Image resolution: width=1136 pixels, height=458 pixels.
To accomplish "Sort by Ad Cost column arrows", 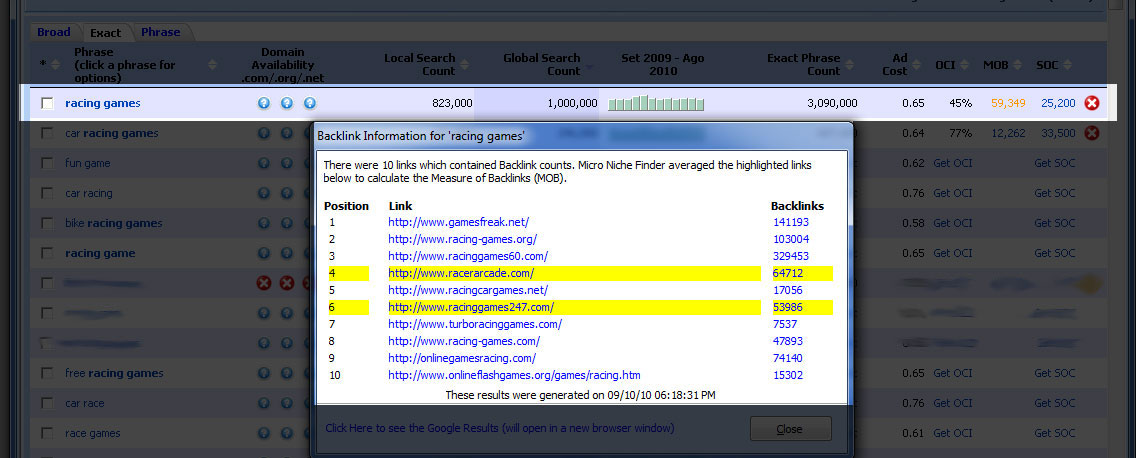I will 917,64.
